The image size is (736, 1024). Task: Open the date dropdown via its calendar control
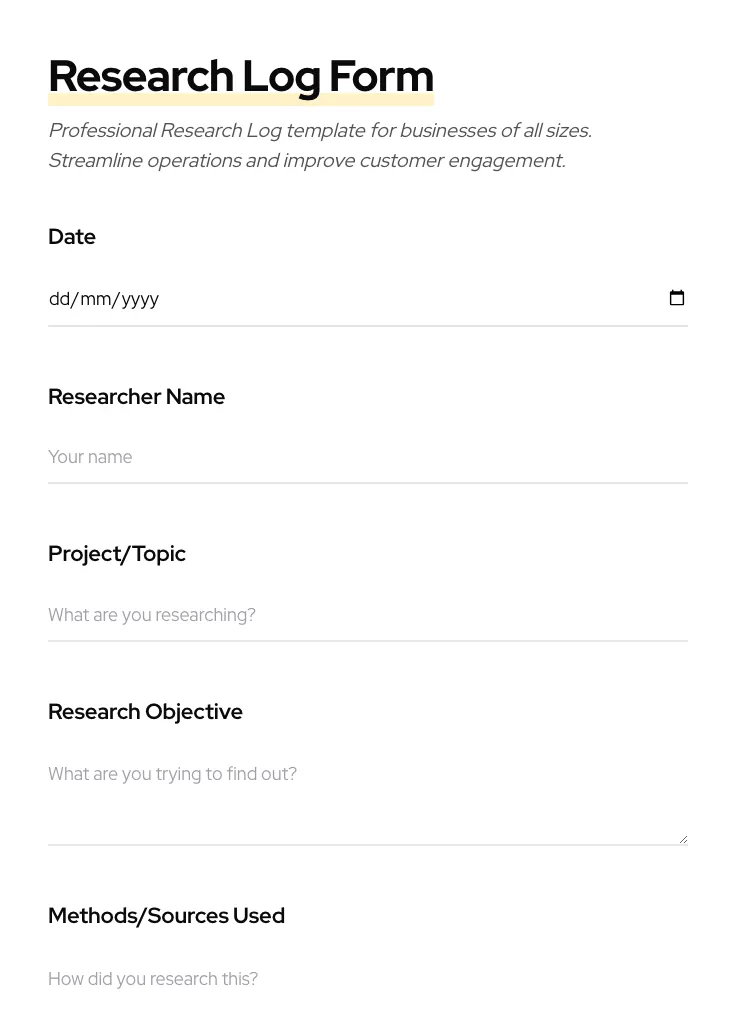677,298
